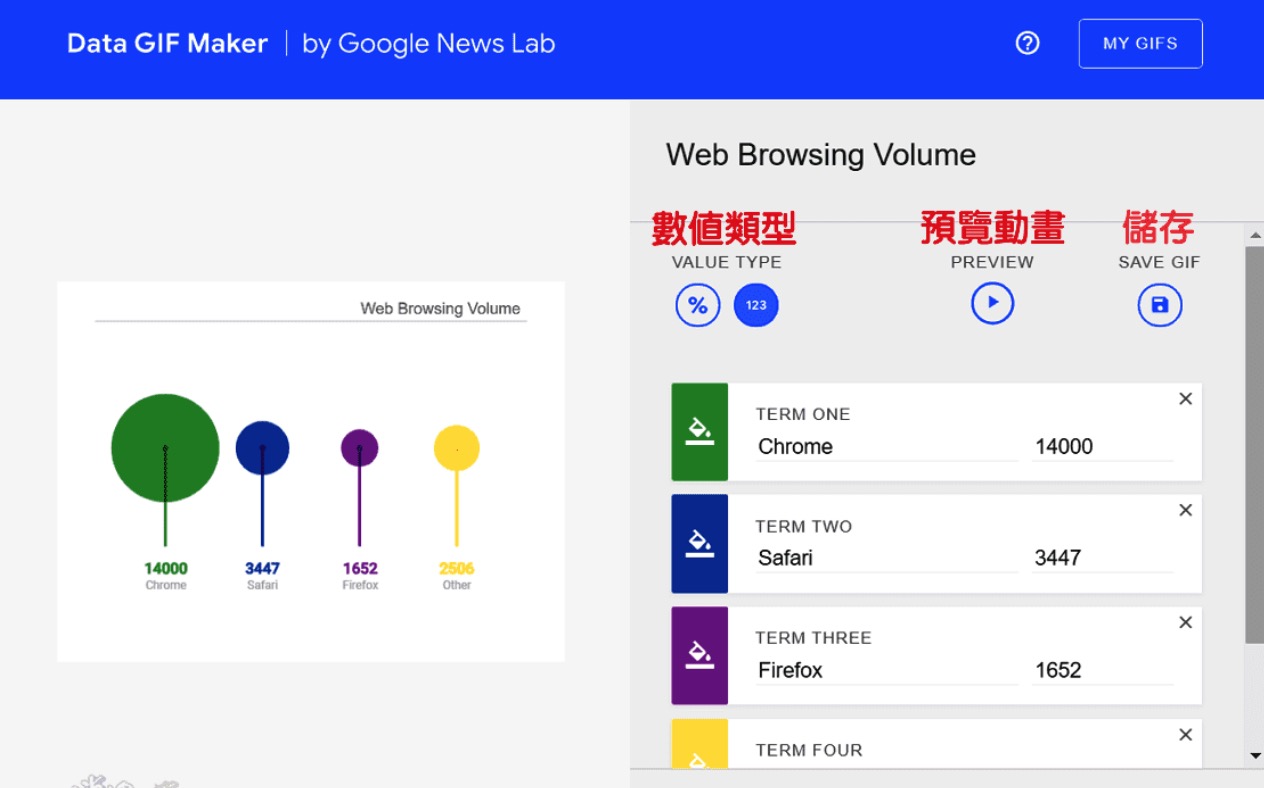Edit the Firefox value 1652 field
The image size is (1264, 788).
pyautogui.click(x=1100, y=670)
